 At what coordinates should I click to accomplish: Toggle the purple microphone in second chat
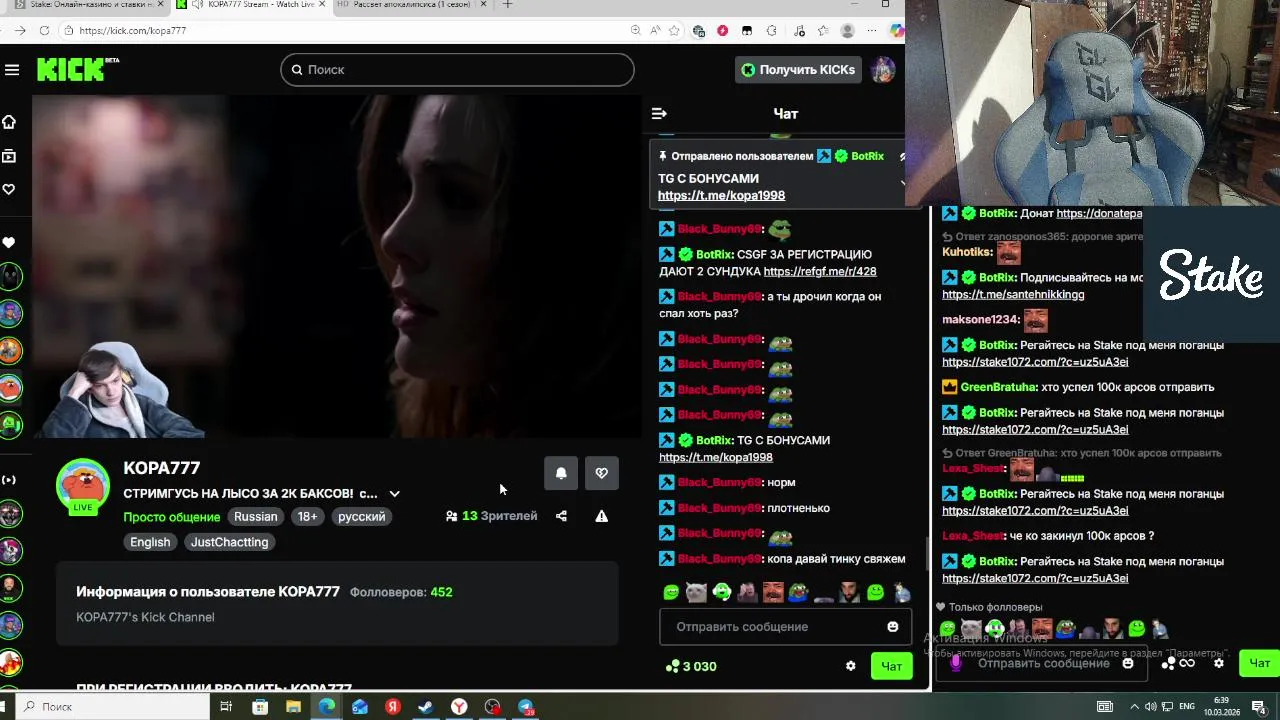pos(956,663)
